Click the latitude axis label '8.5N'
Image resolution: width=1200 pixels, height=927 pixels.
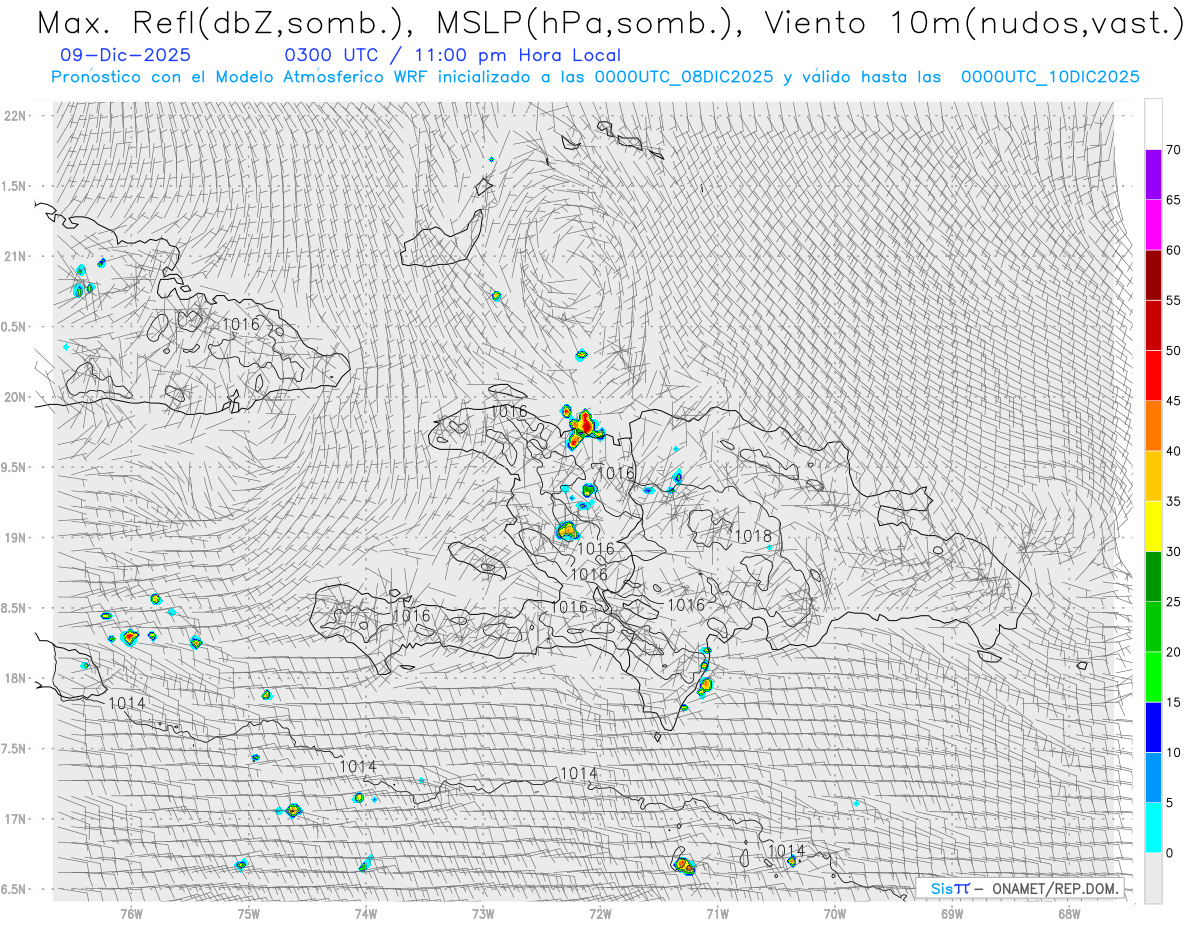[x=15, y=608]
